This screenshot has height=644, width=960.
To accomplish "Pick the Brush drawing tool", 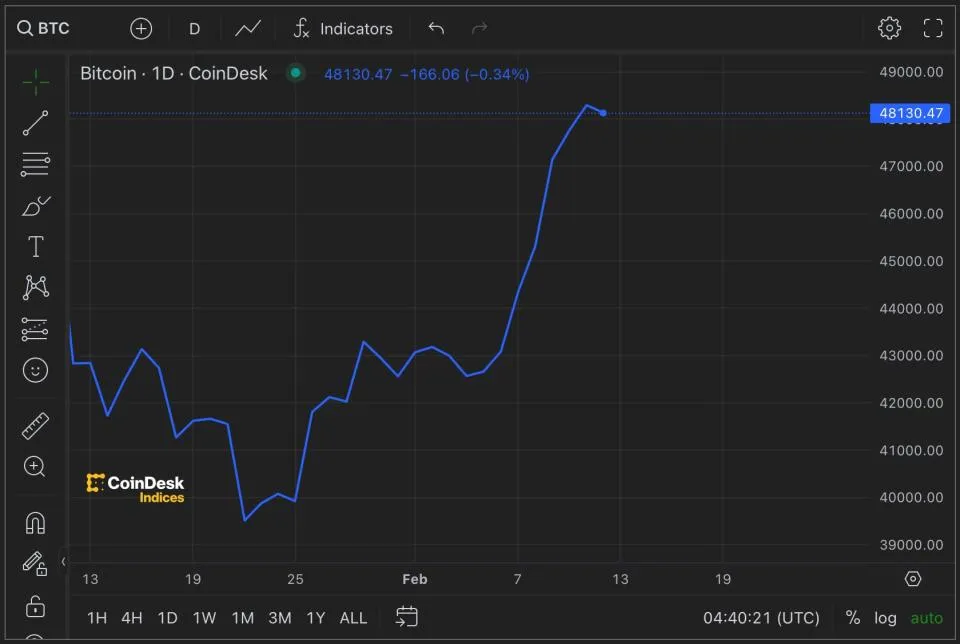I will tap(35, 205).
